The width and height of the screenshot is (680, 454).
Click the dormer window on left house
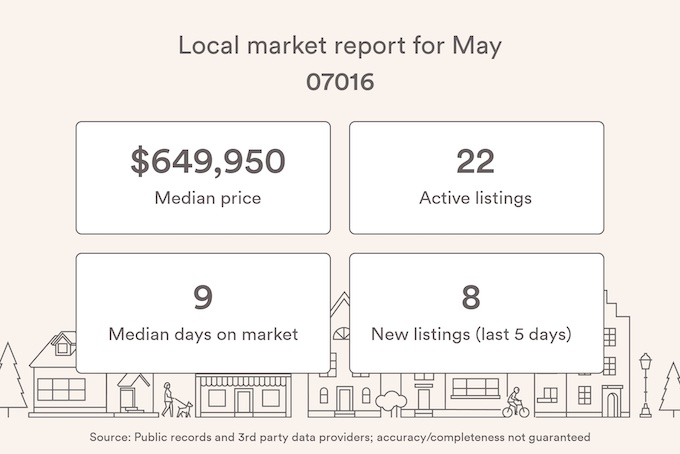coord(63,344)
